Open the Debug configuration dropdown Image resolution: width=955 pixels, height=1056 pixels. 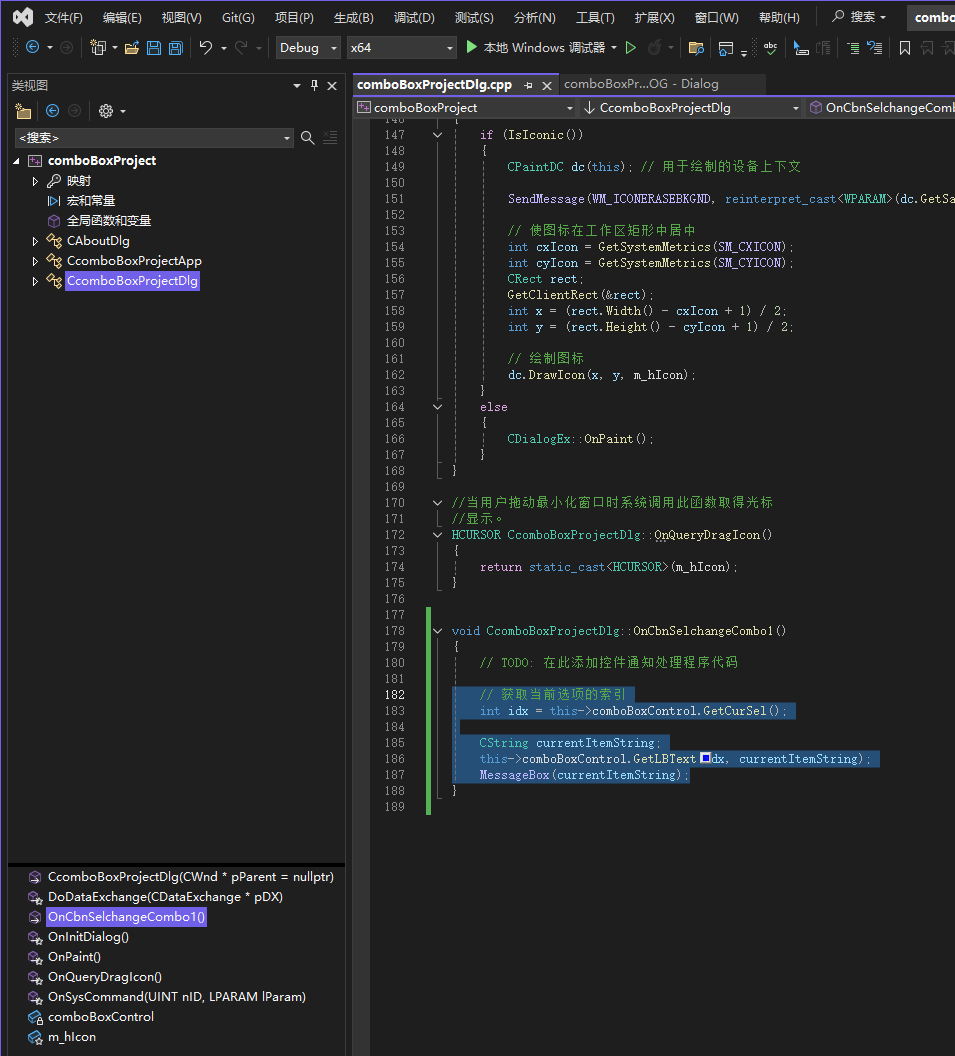coord(308,48)
